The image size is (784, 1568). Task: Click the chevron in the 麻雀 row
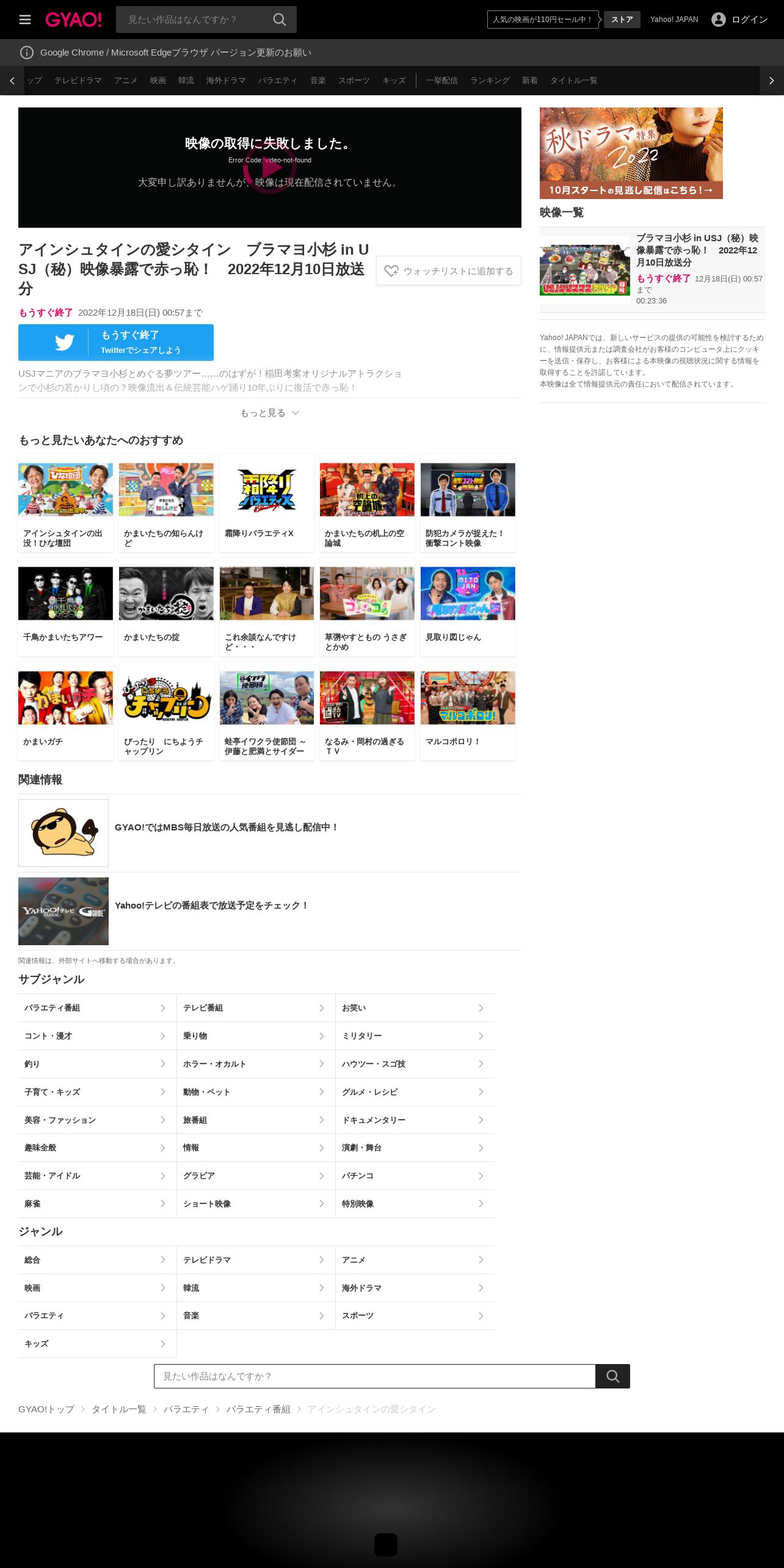tap(163, 1204)
